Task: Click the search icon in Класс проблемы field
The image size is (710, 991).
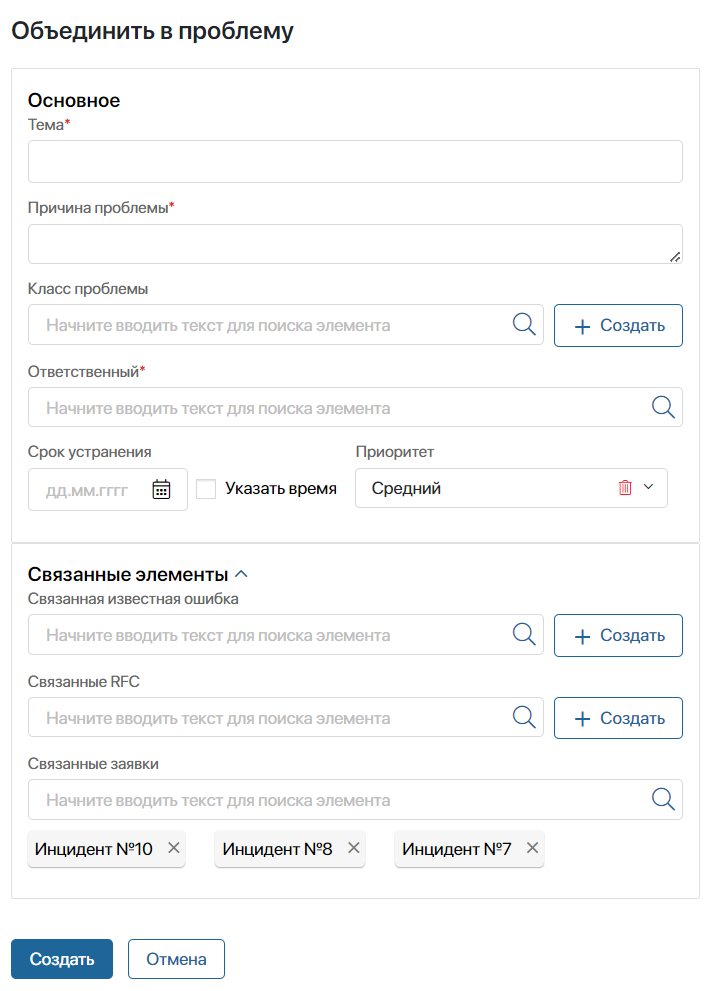Action: [x=524, y=325]
